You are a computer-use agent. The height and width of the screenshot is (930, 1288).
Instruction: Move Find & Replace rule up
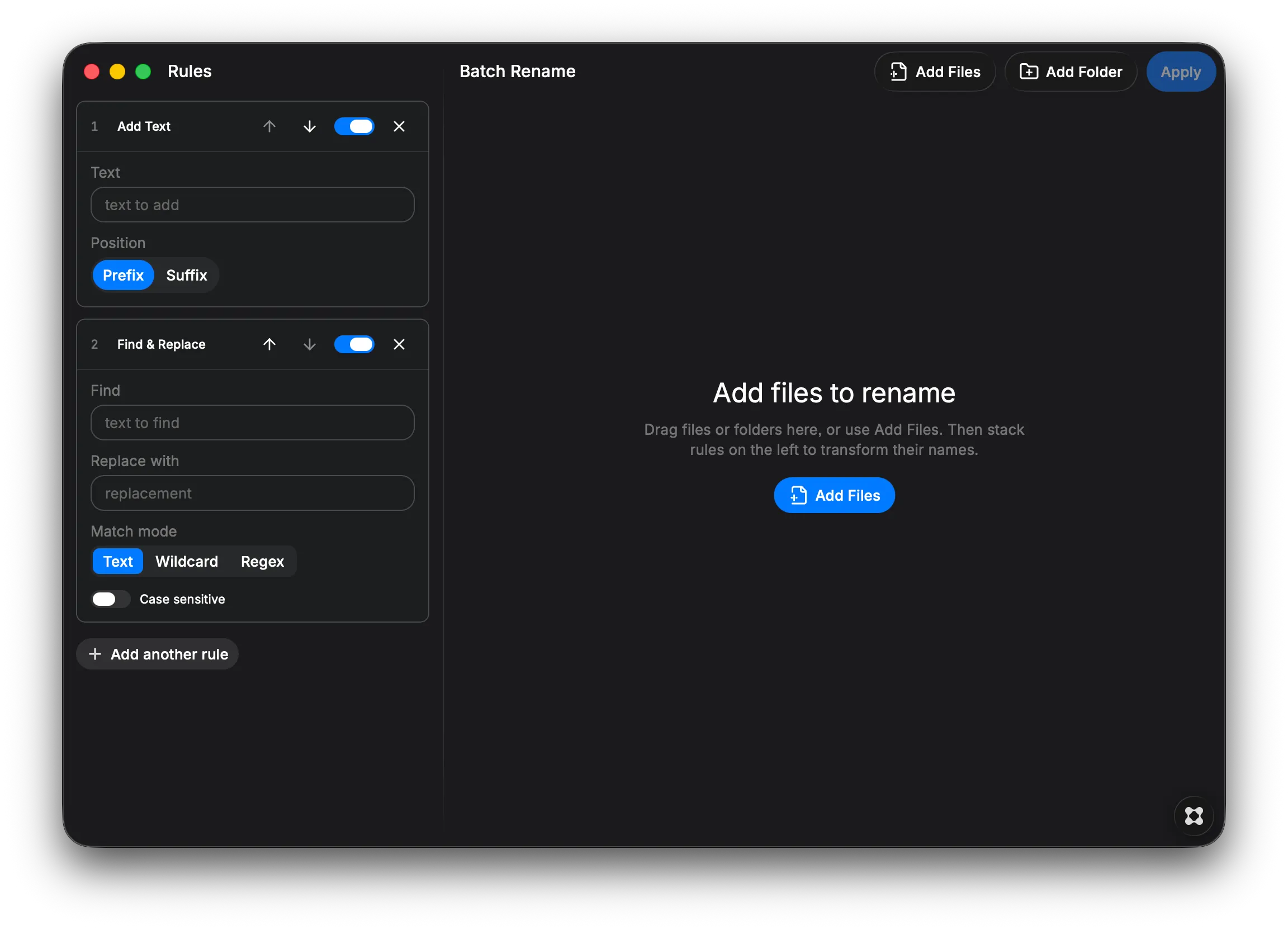pyautogui.click(x=269, y=344)
